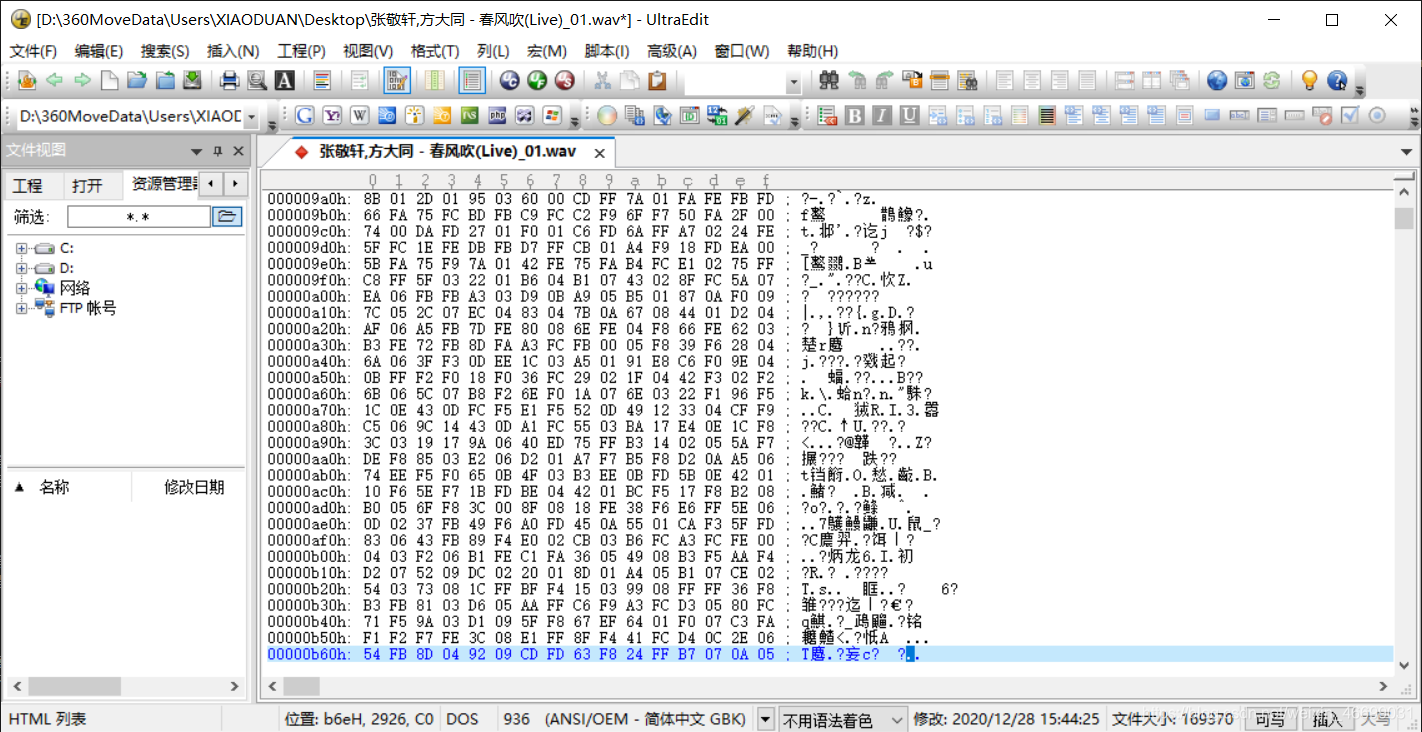Click the HTML Italic I icon
The width and height of the screenshot is (1422, 732).
[882, 116]
